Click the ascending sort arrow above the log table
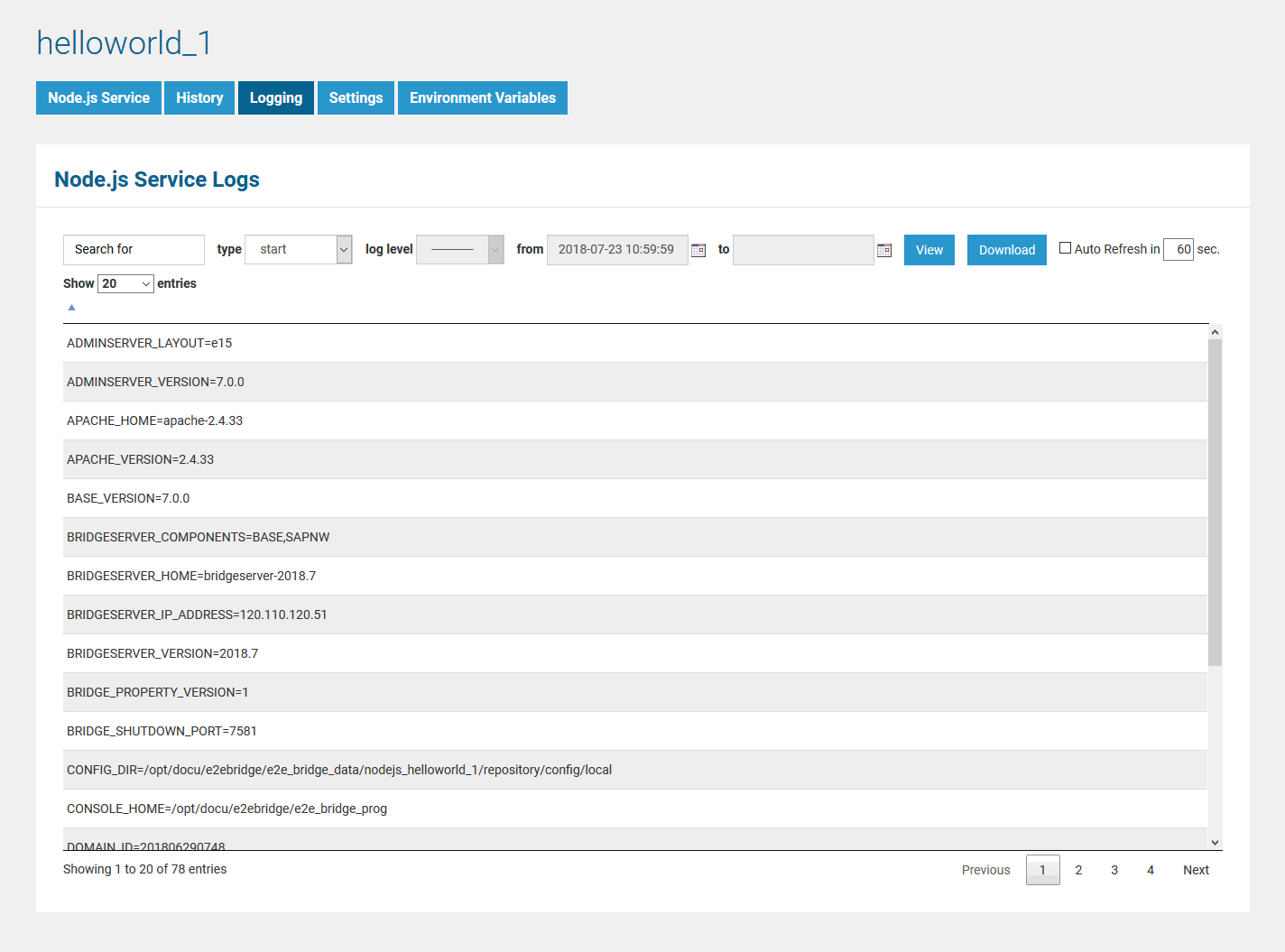The height and width of the screenshot is (952, 1285). pos(72,308)
